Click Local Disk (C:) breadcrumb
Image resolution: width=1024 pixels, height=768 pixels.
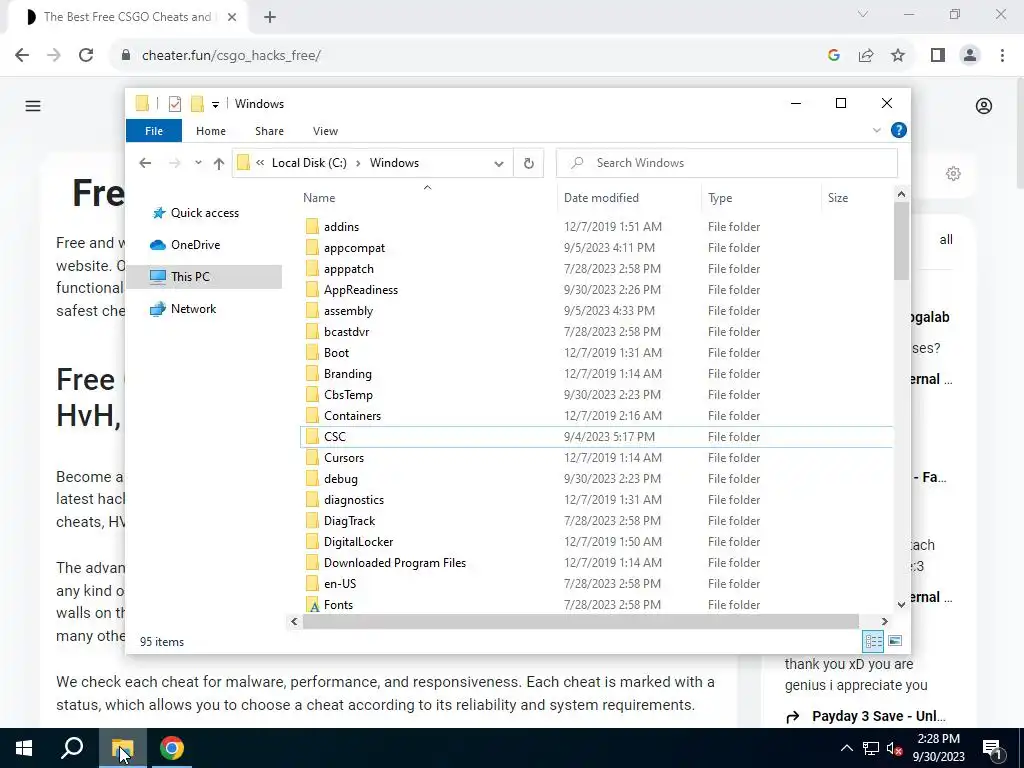[309, 163]
